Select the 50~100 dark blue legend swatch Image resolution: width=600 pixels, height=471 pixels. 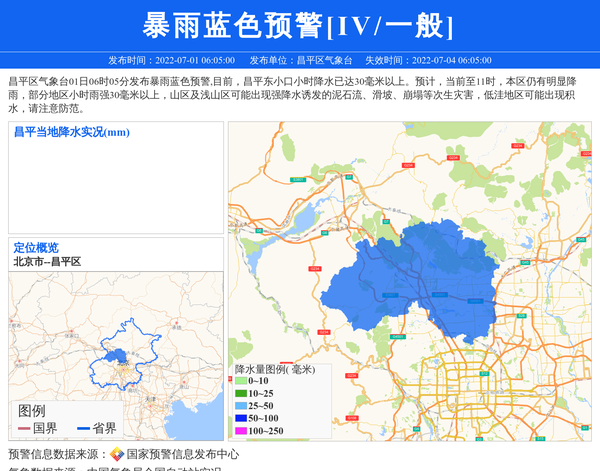(x=241, y=418)
